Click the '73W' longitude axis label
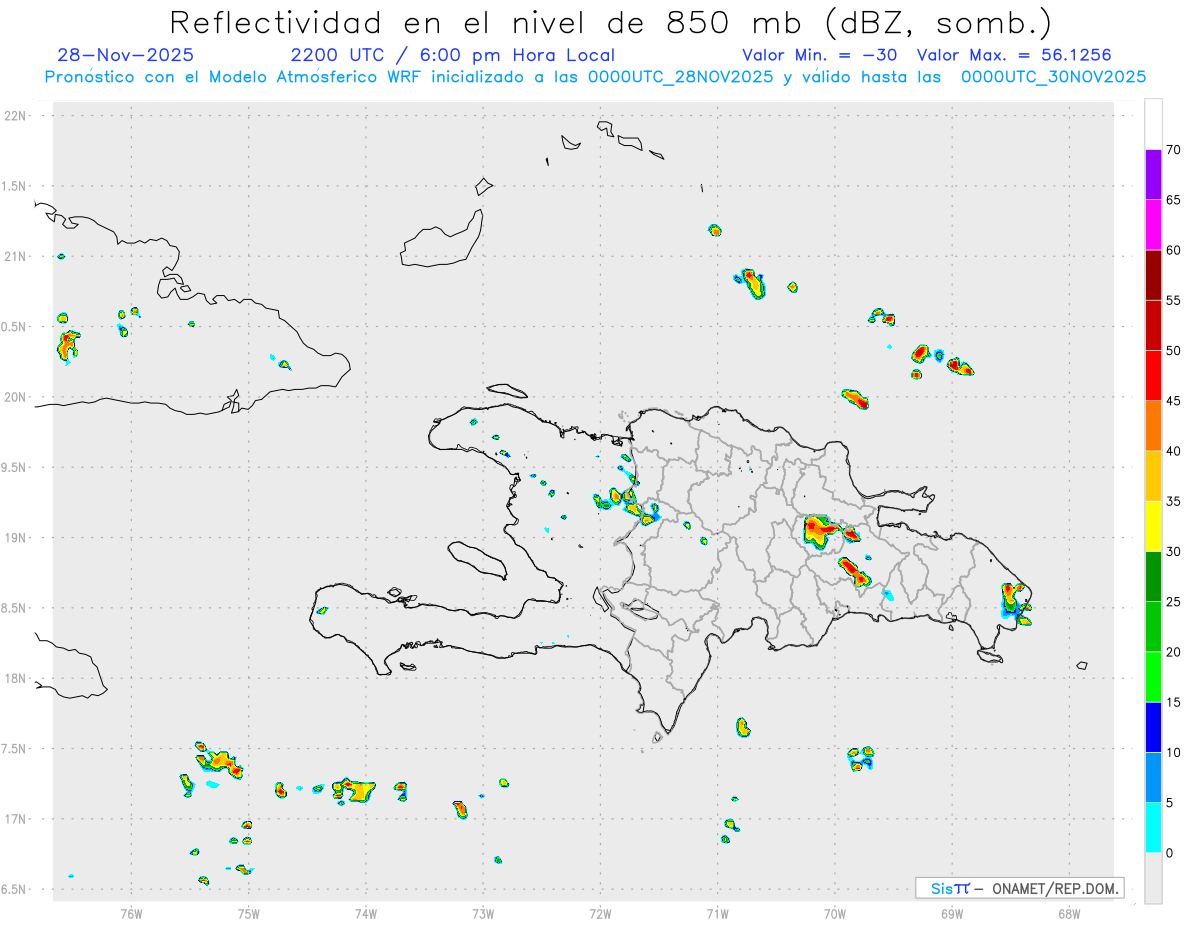The width and height of the screenshot is (1200, 927). coord(483,913)
